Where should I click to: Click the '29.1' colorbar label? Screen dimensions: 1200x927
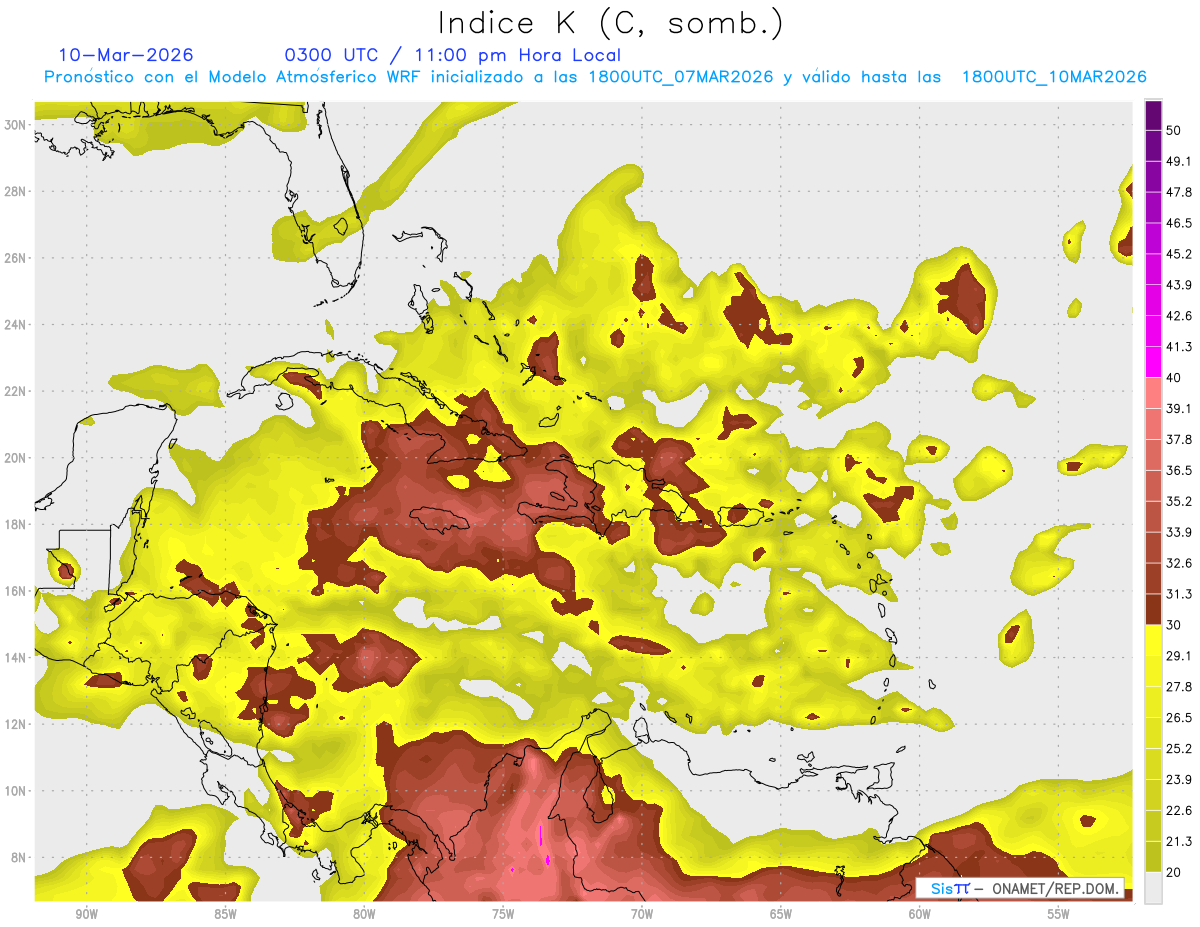[1179, 656]
